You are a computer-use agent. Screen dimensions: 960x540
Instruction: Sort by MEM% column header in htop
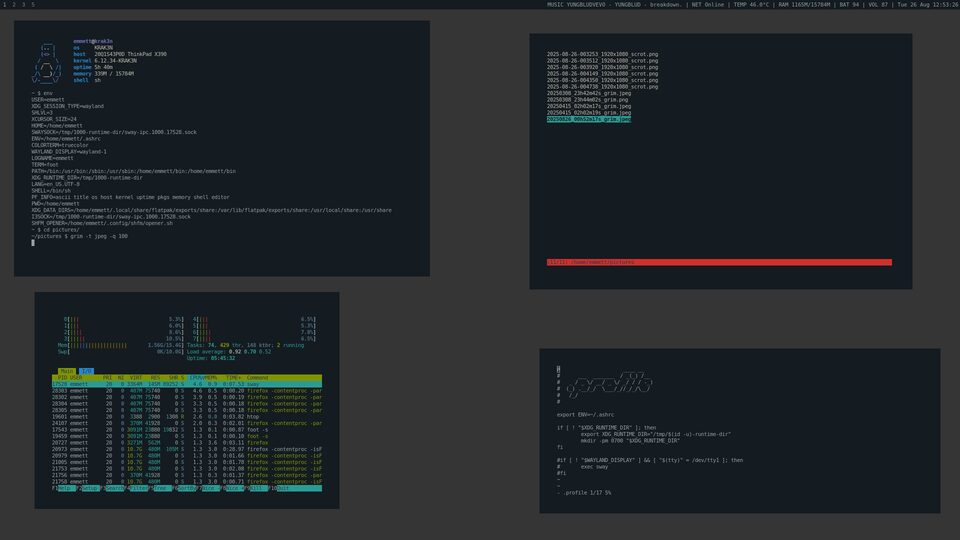[211, 378]
